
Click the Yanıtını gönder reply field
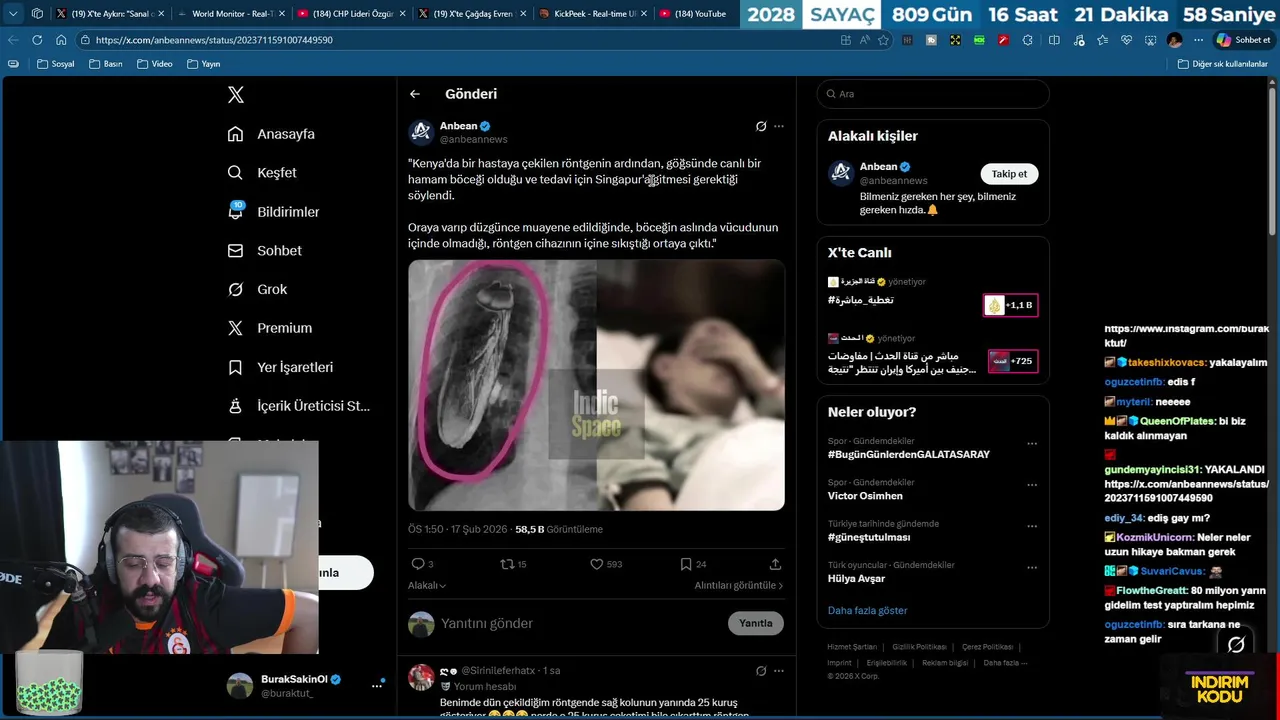(x=580, y=623)
